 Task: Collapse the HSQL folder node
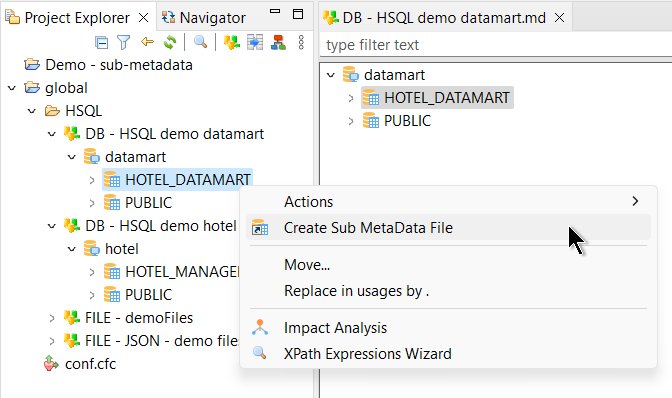(32, 111)
